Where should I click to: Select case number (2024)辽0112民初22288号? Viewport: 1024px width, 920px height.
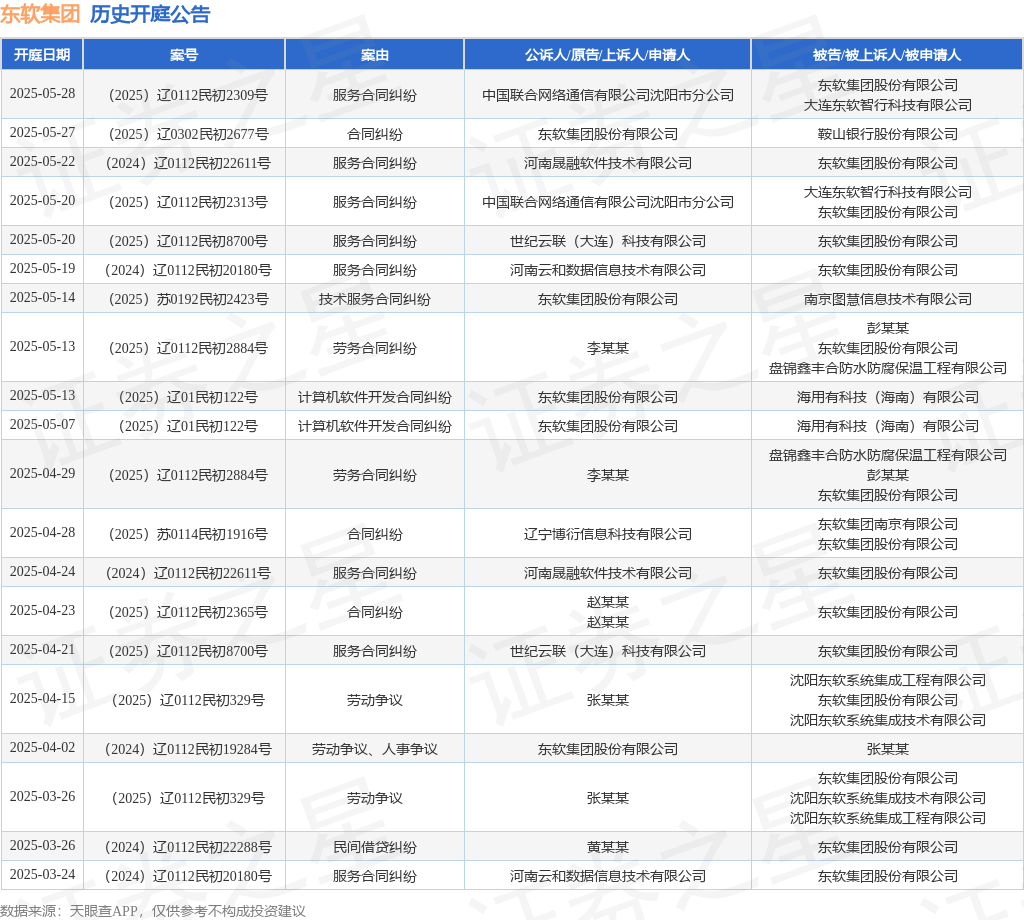click(187, 848)
